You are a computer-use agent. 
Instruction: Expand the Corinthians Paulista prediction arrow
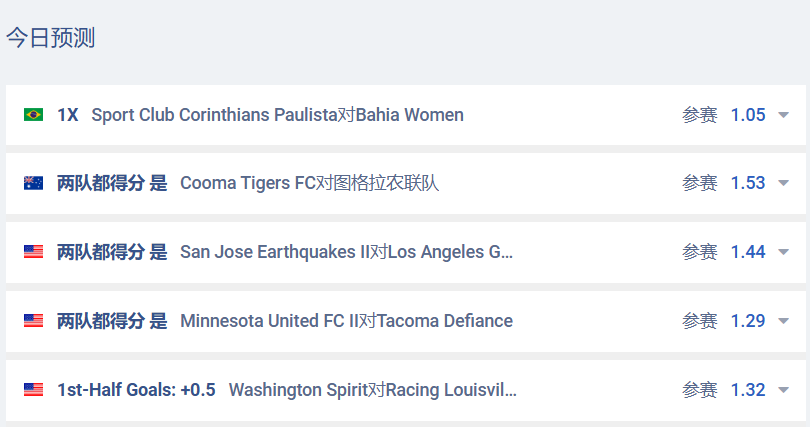click(x=784, y=115)
